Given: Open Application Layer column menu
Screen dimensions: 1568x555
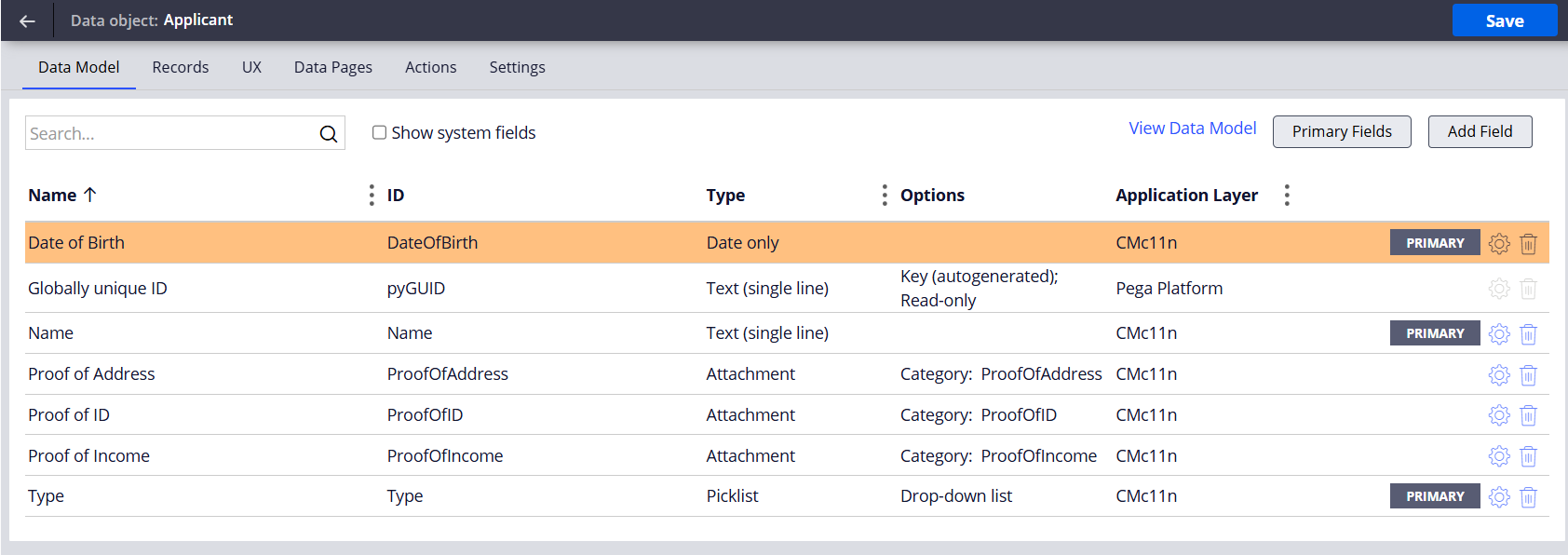Looking at the screenshot, I should pos(1287,195).
